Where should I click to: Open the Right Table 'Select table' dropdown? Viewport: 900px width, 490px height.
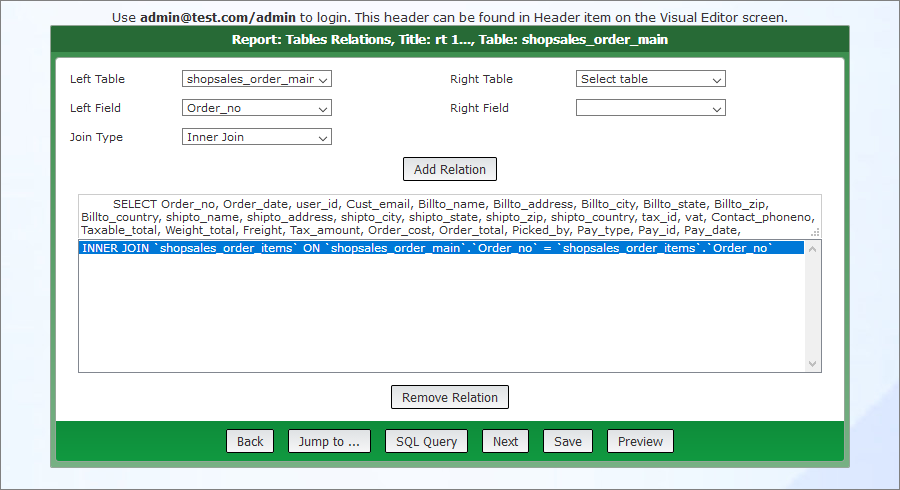[x=650, y=79]
